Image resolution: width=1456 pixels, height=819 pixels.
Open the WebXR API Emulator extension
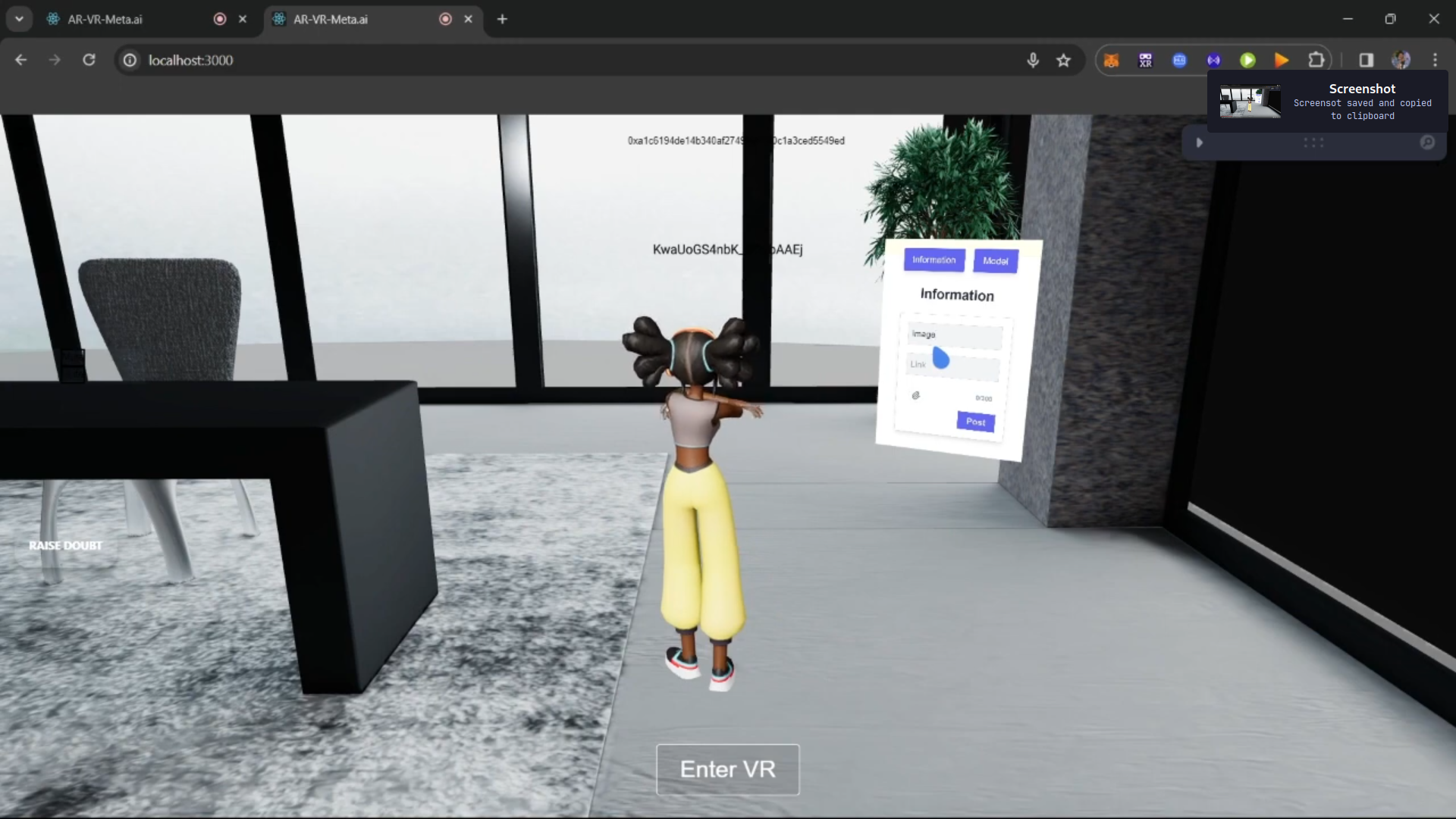coord(1146,60)
